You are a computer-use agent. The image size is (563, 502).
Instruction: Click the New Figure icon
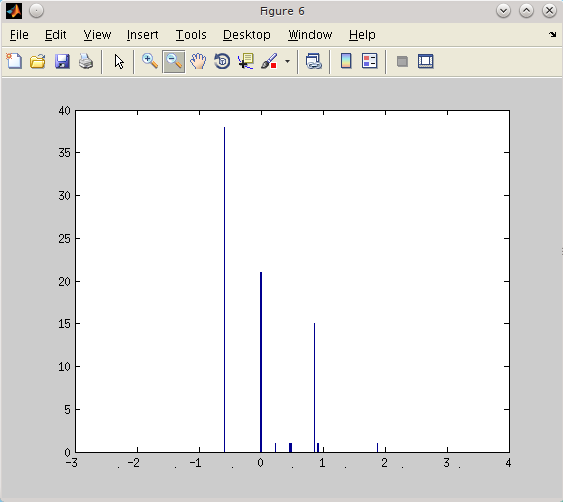(x=14, y=61)
